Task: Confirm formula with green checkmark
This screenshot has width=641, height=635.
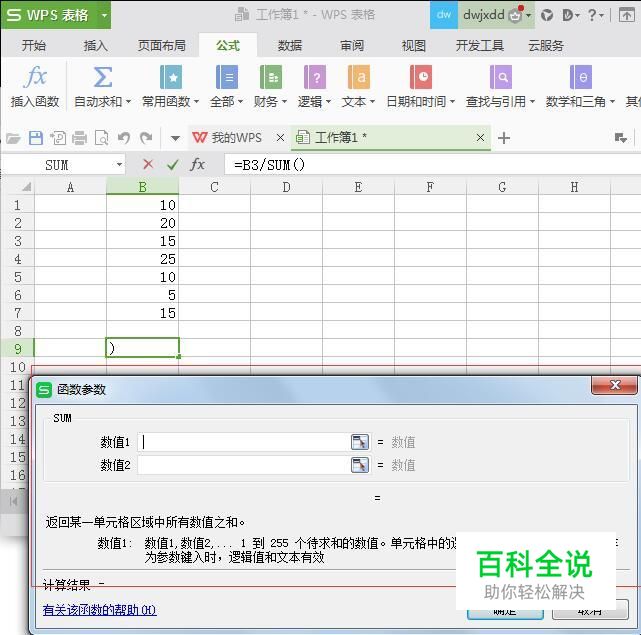Action: (173, 165)
